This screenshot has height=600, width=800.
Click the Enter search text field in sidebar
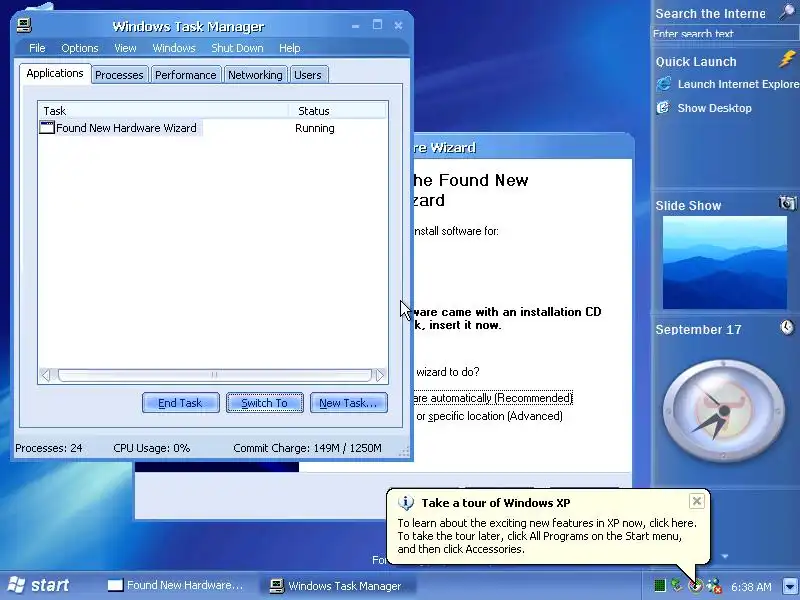point(725,34)
